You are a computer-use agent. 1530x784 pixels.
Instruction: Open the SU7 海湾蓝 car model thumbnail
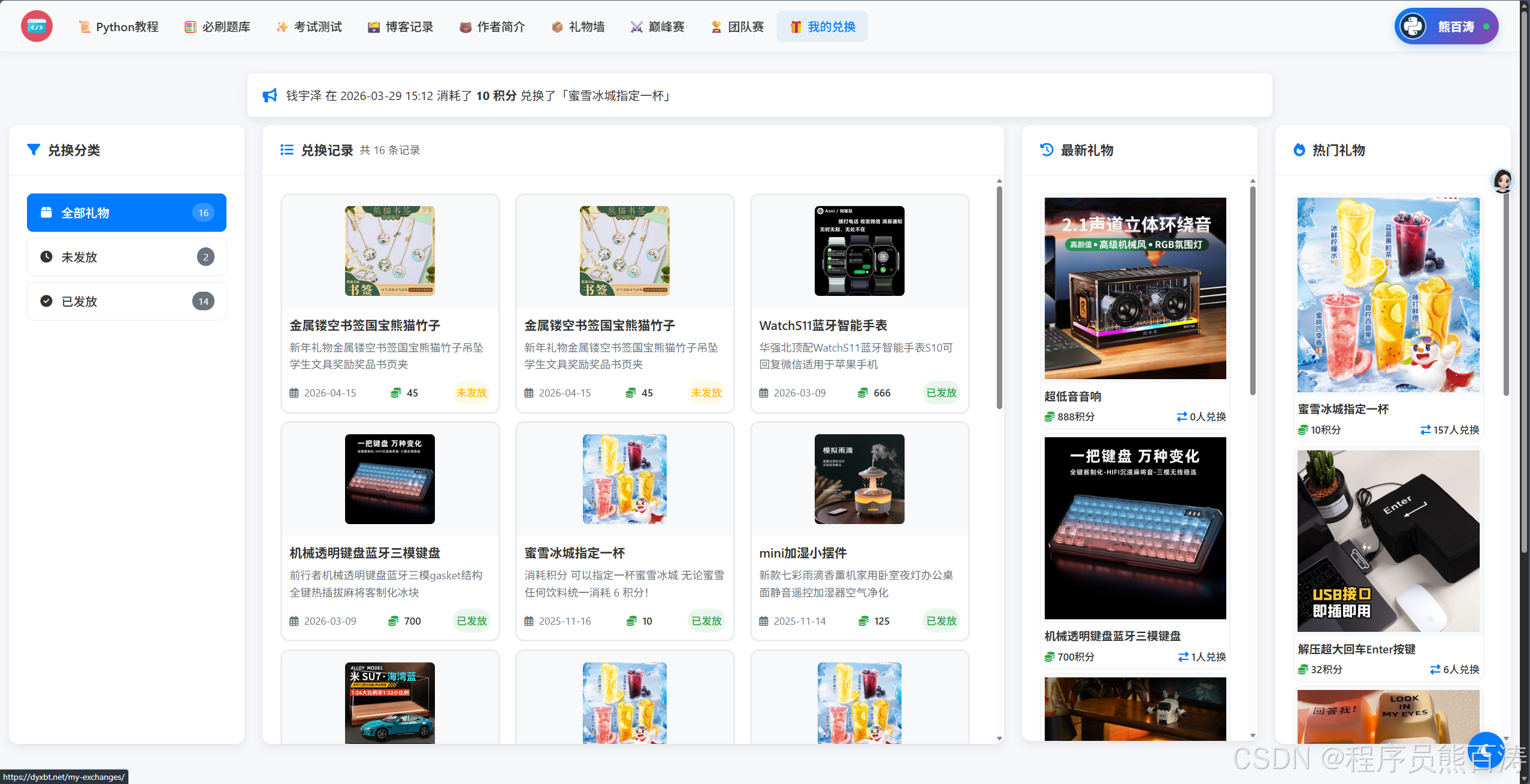[390, 703]
